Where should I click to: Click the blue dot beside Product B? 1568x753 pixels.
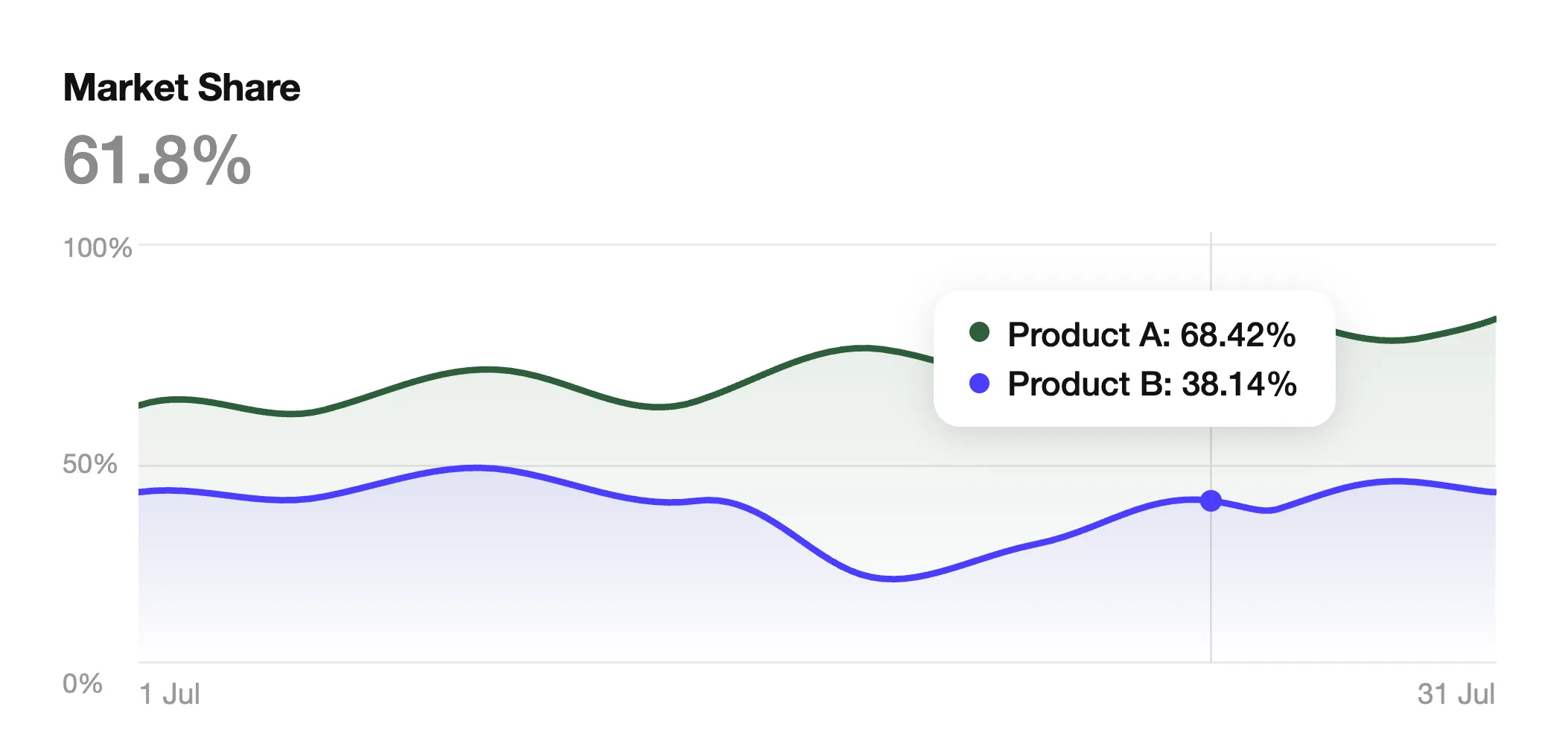[x=979, y=384]
